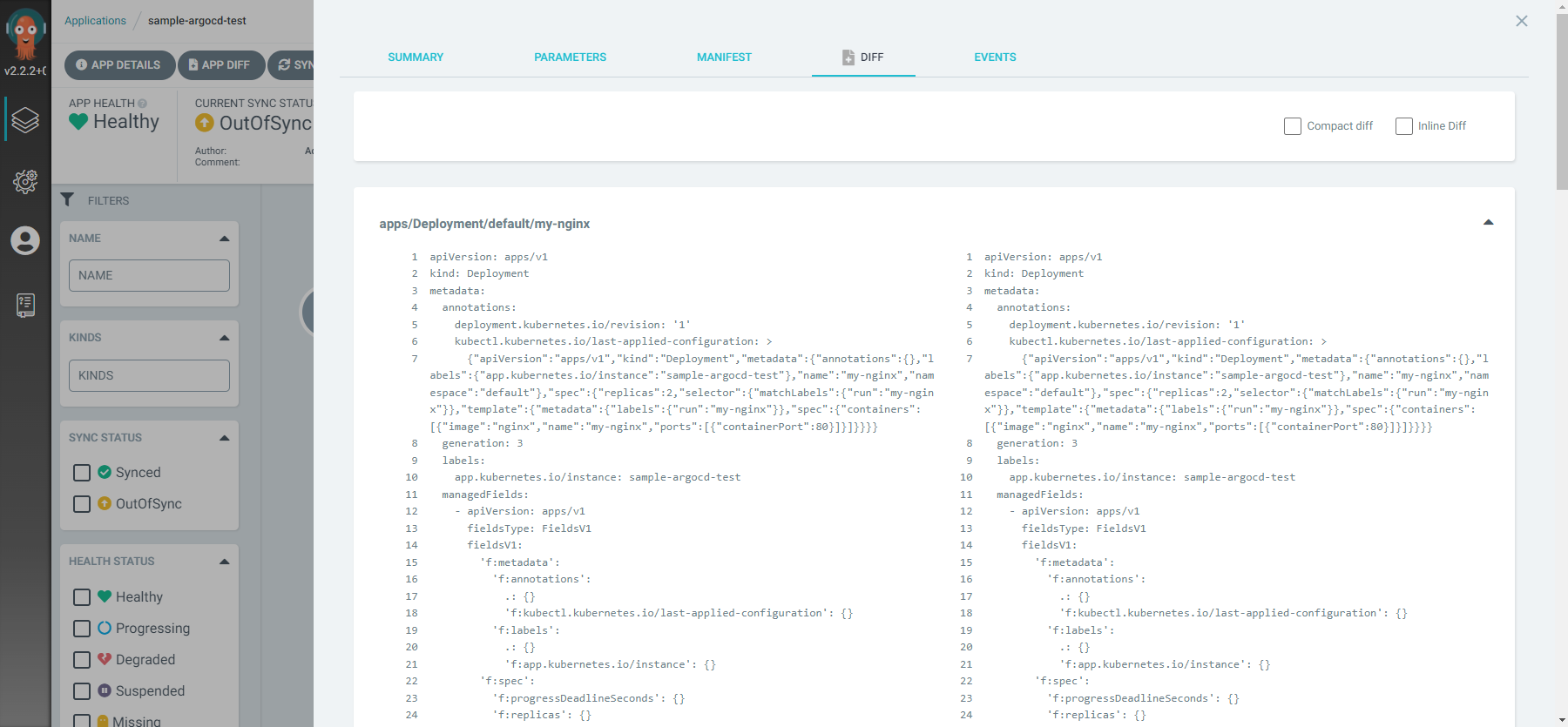Click right diff line 'managedFields:'

click(1040, 495)
